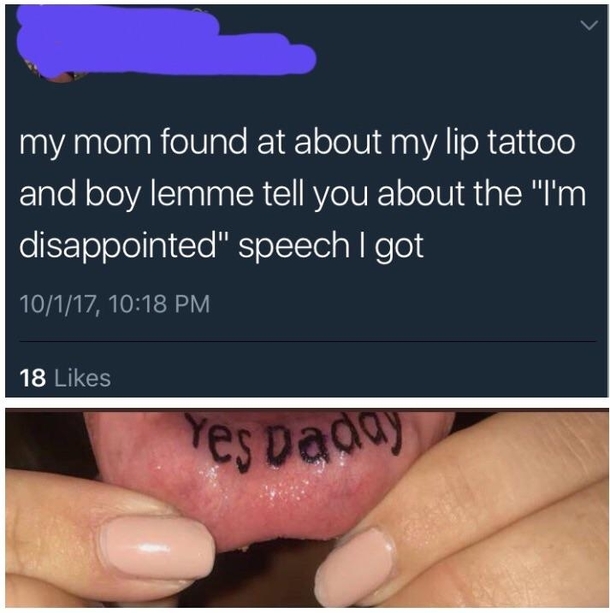Click the '10:18 PM' time text
Image resolution: width=610 pixels, height=613 pixels.
tap(160, 304)
